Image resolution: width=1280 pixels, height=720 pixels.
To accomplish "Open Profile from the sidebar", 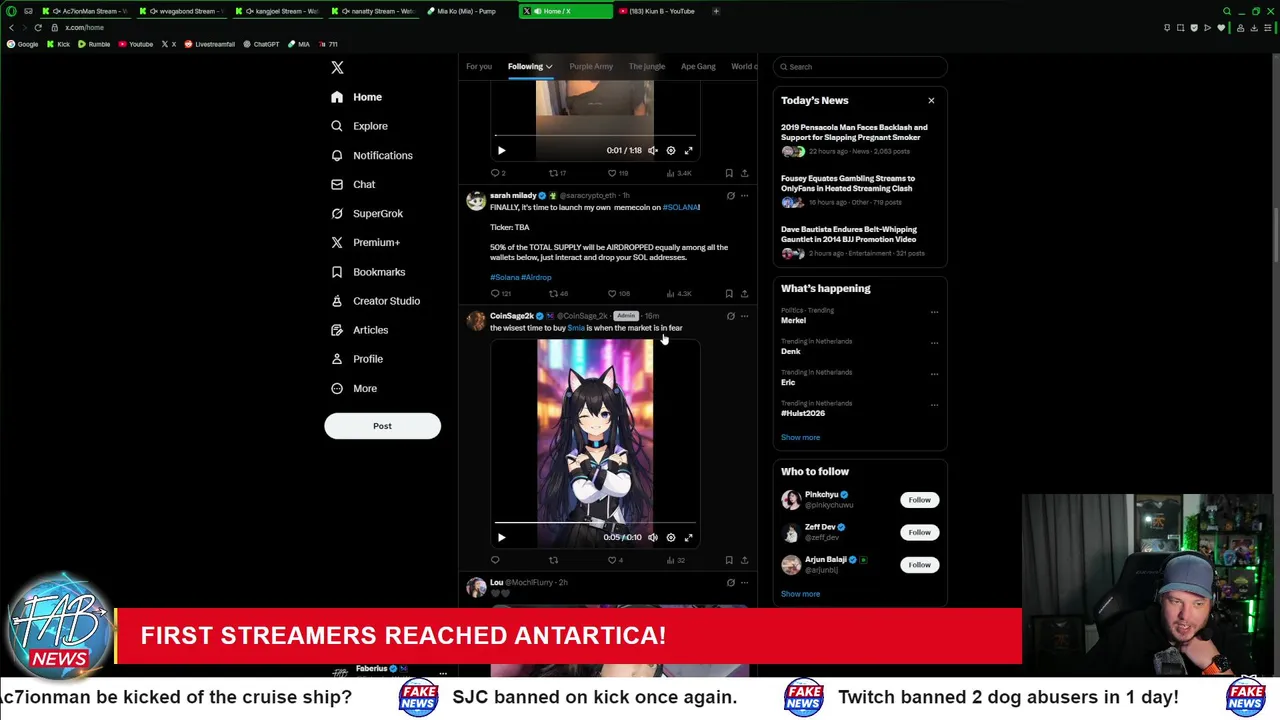I will [356, 359].
